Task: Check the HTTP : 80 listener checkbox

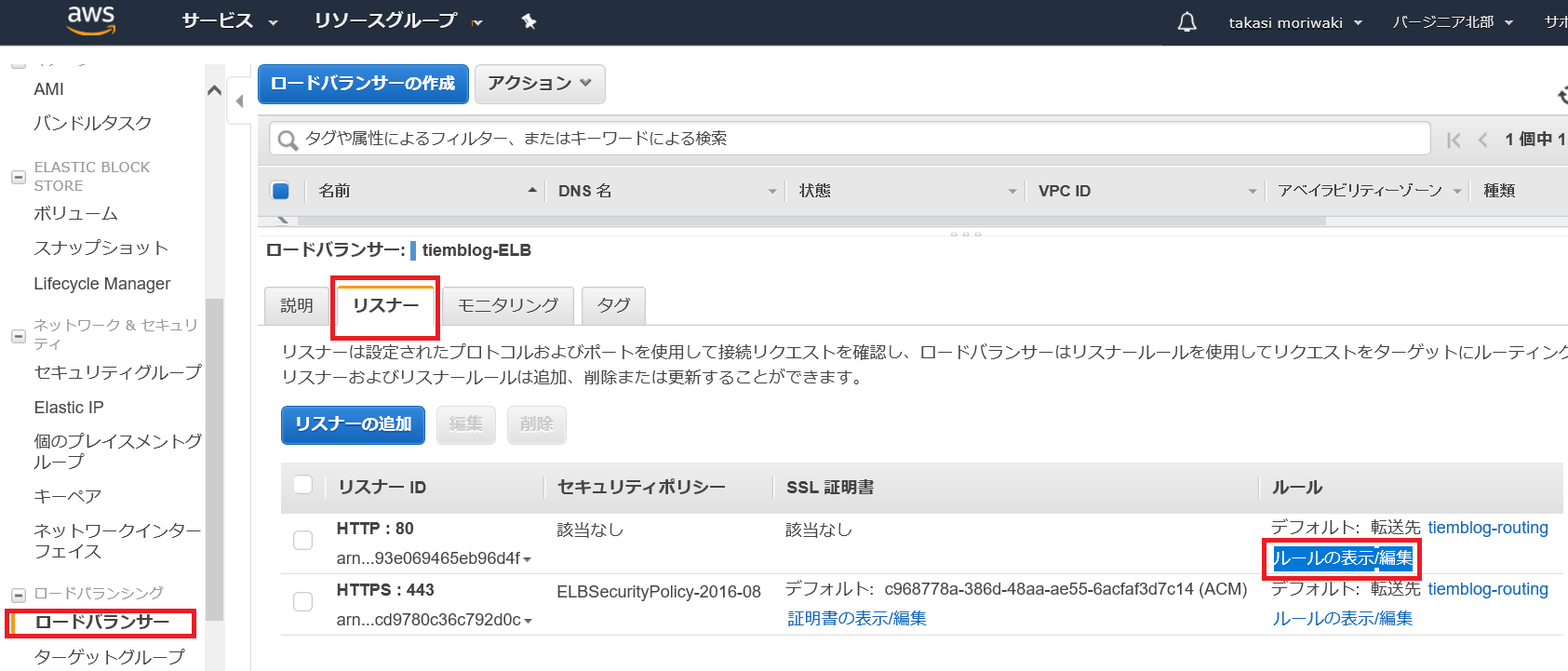Action: coord(302,540)
